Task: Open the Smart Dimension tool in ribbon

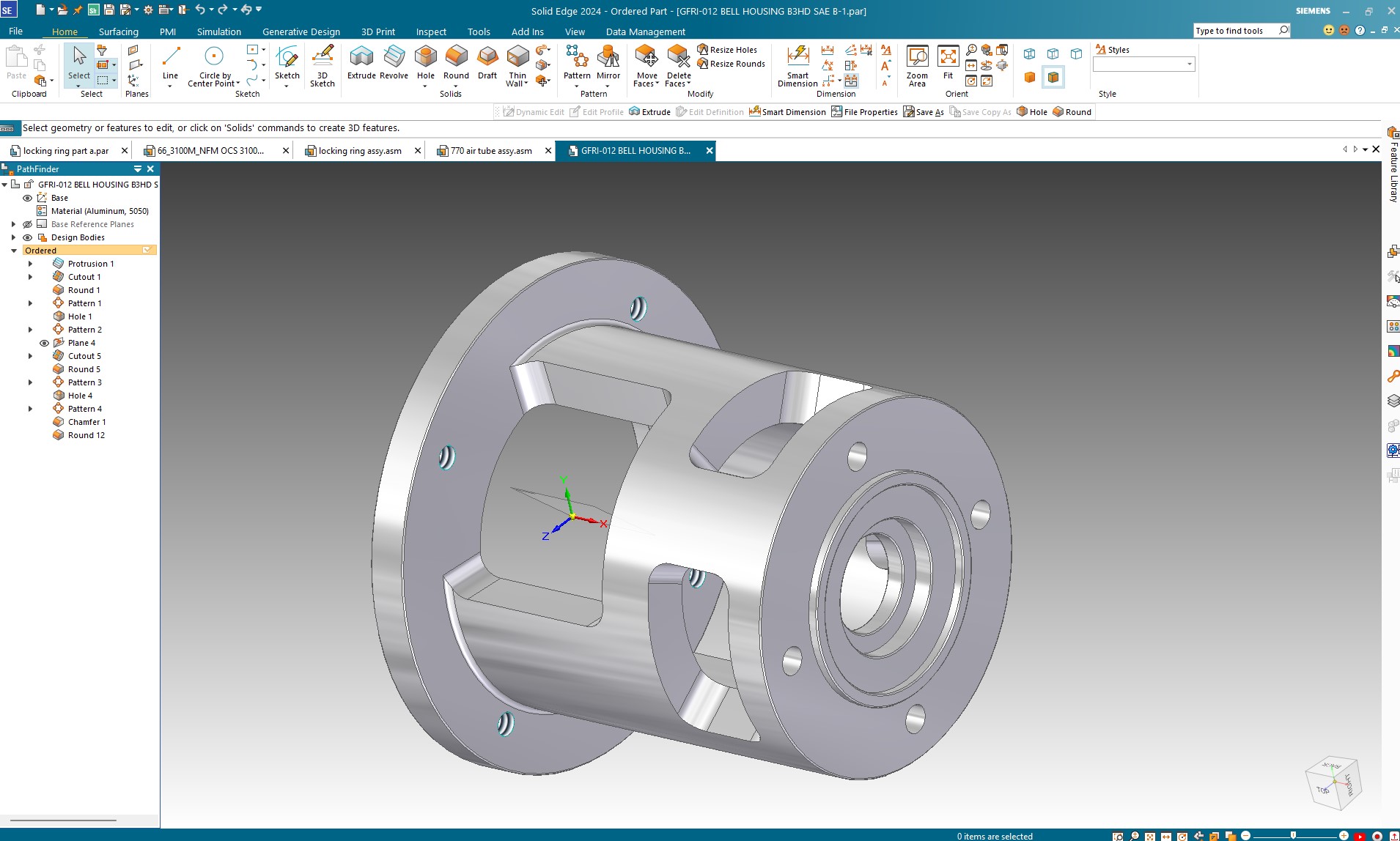Action: coord(797,64)
